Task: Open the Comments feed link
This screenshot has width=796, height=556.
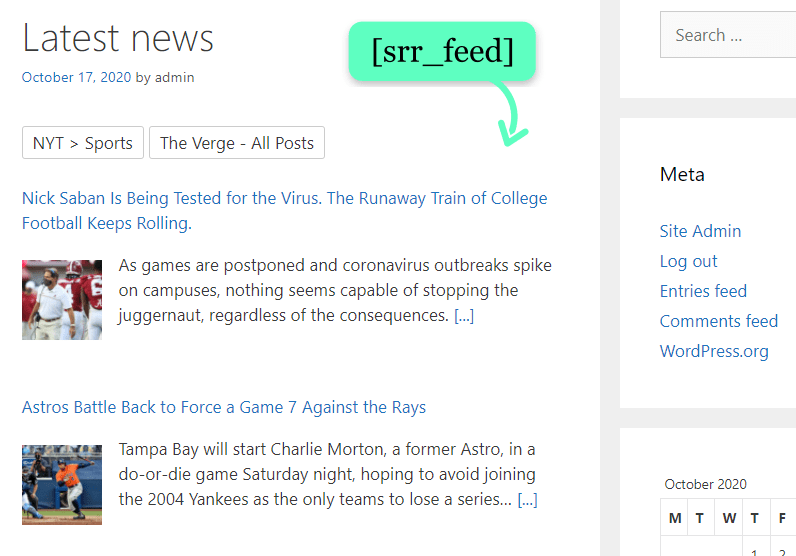Action: [x=718, y=321]
